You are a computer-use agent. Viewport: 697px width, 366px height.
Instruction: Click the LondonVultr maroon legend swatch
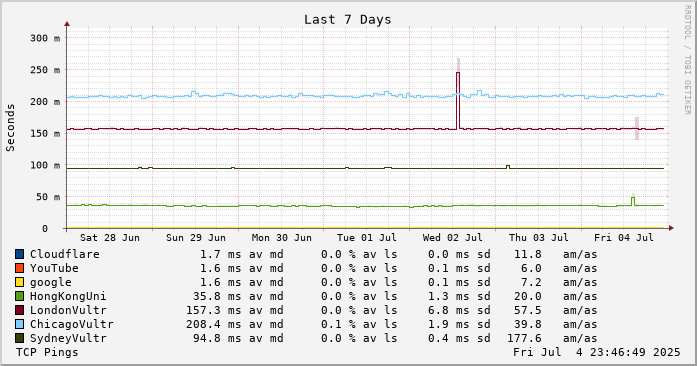pyautogui.click(x=20, y=310)
